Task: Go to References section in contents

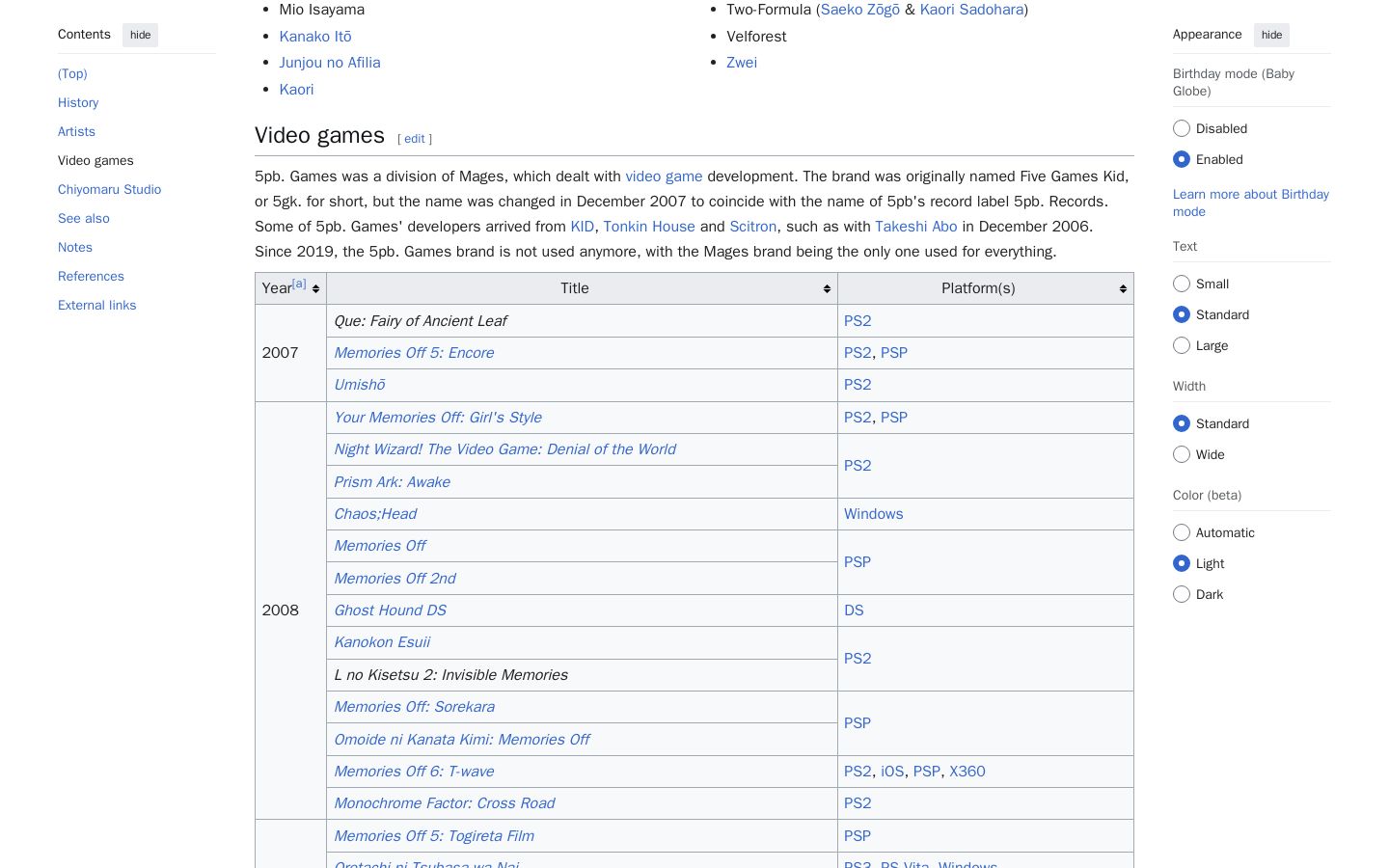Action: (91, 276)
